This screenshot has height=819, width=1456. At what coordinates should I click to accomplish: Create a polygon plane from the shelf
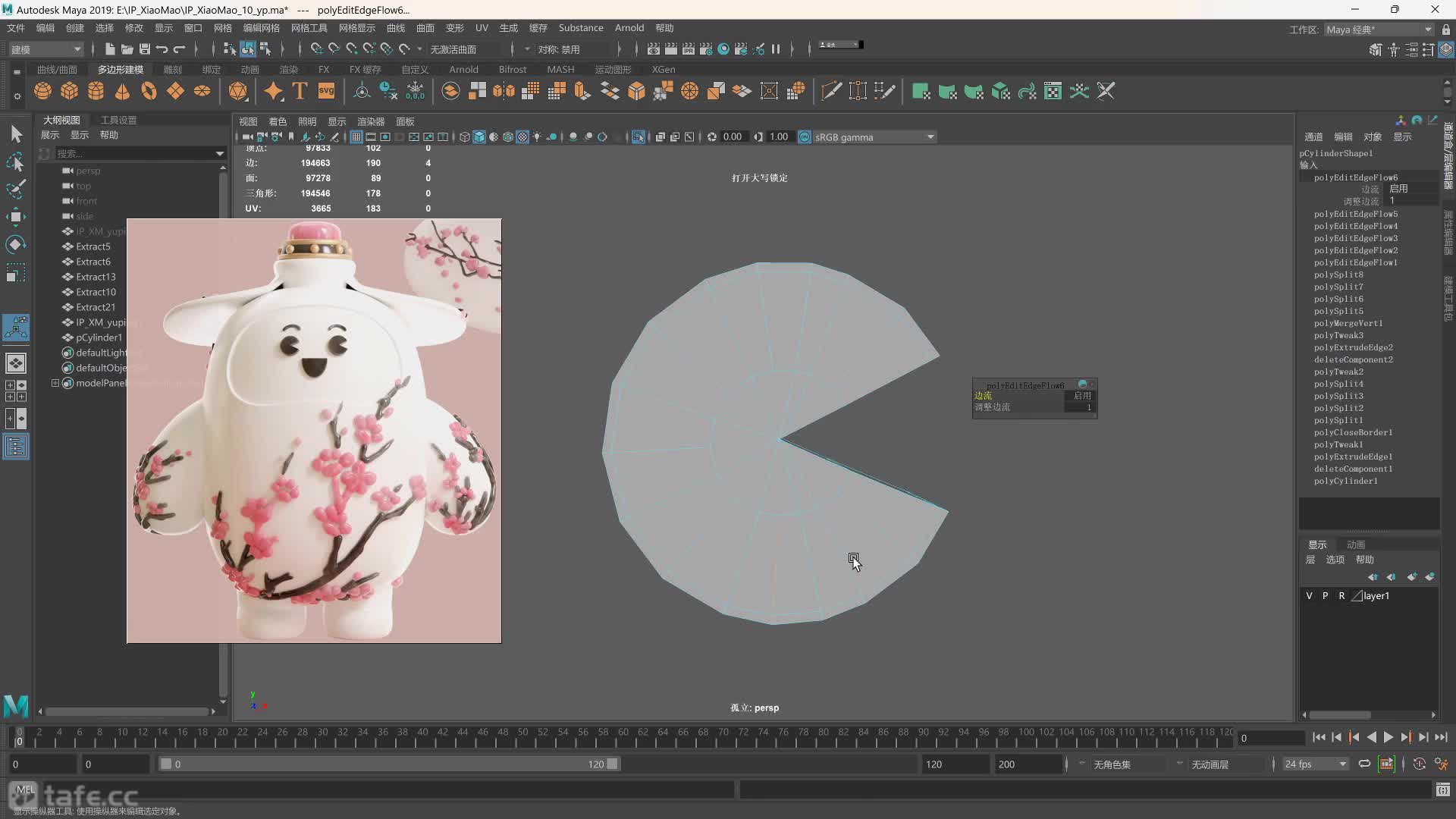tap(175, 92)
